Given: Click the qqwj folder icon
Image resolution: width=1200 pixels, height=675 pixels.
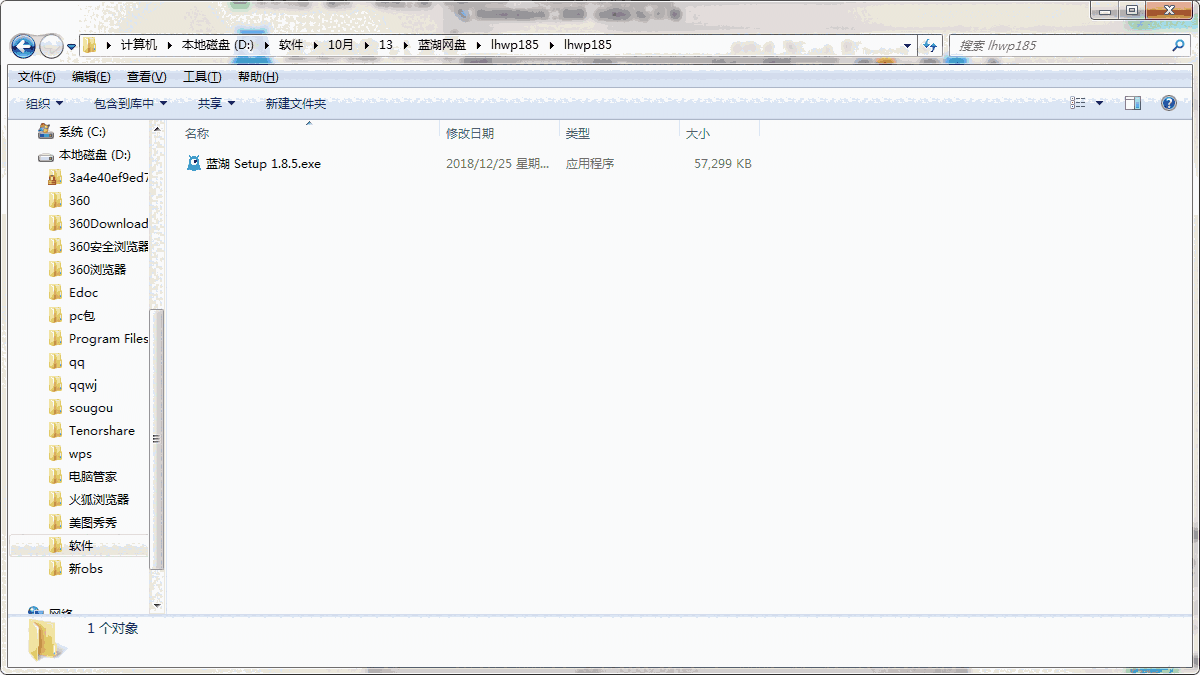Looking at the screenshot, I should [x=55, y=385].
